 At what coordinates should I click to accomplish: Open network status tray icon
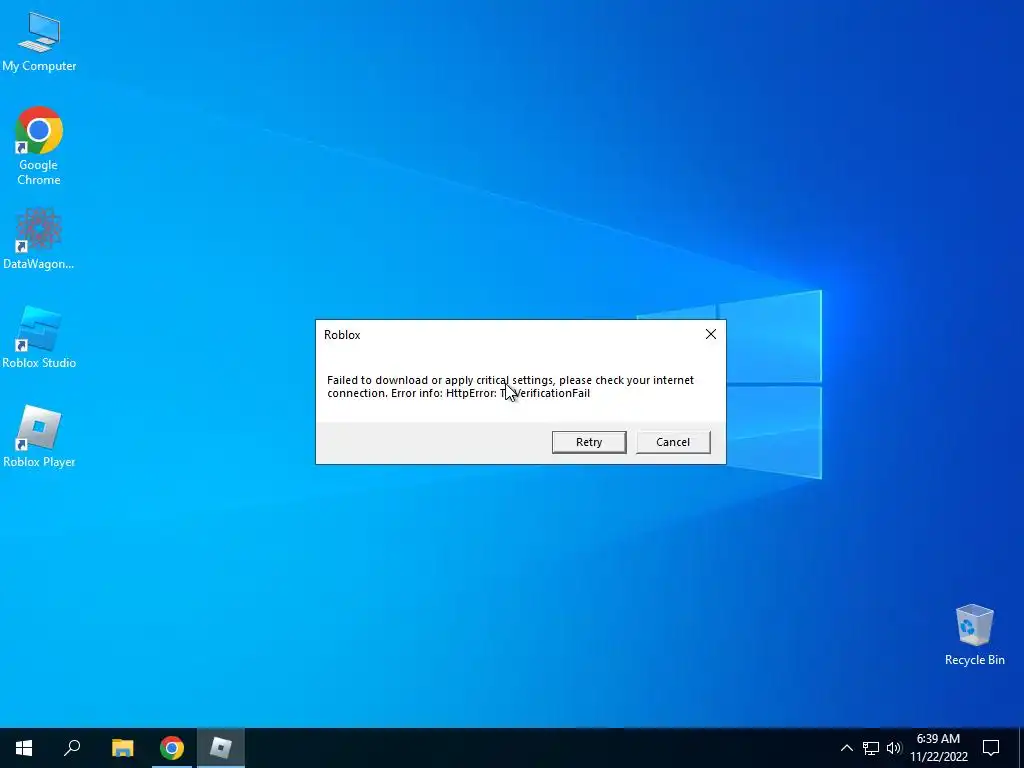tap(871, 748)
